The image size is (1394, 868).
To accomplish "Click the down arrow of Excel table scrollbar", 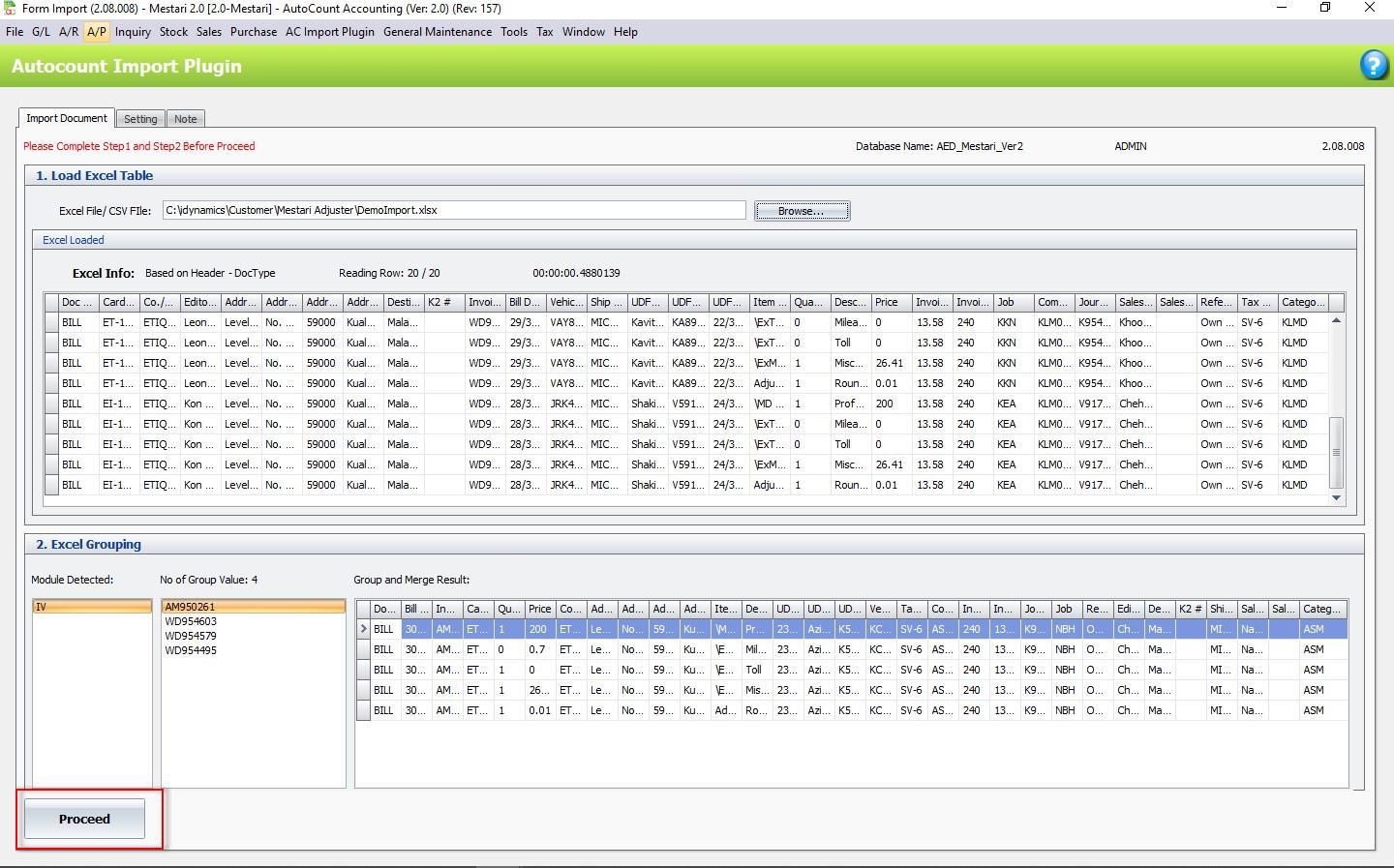I will pos(1337,497).
